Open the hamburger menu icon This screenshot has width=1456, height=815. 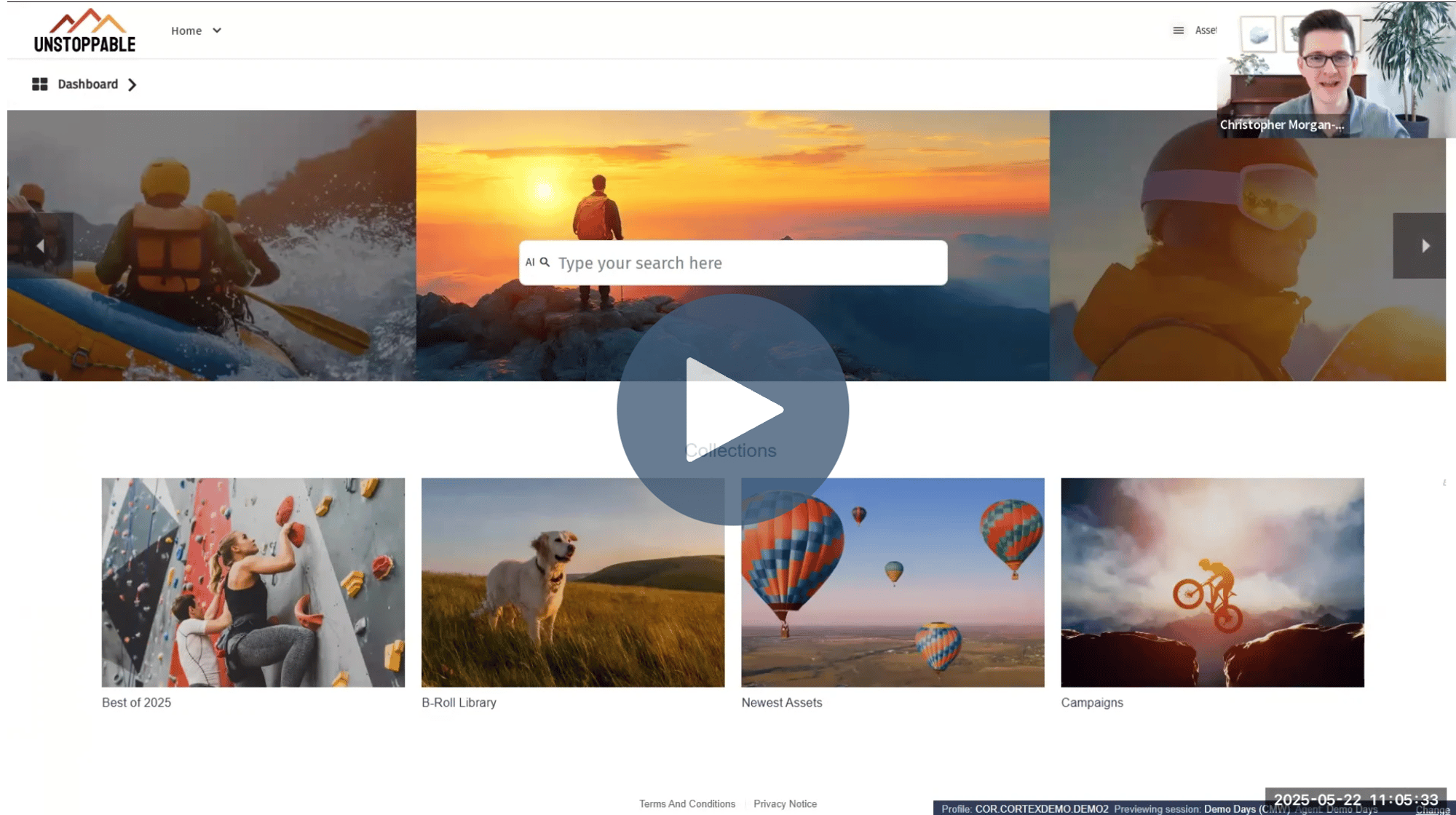click(1178, 31)
